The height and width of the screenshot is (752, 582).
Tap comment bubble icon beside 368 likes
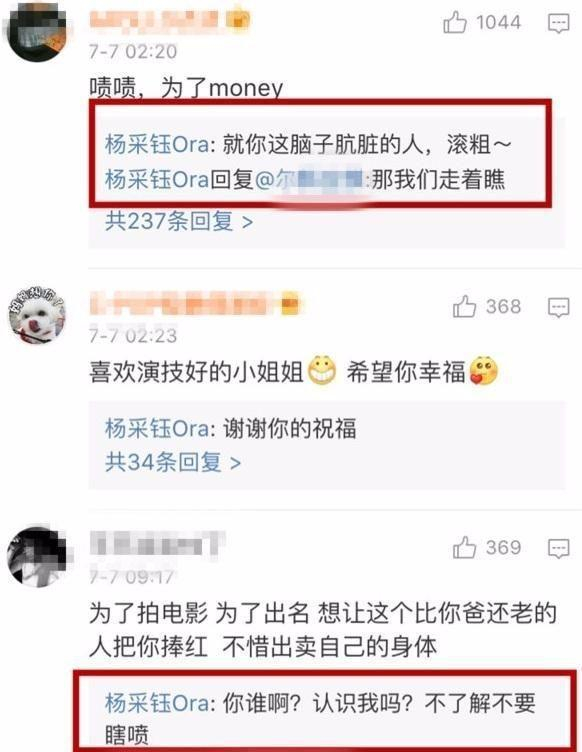pyautogui.click(x=559, y=307)
